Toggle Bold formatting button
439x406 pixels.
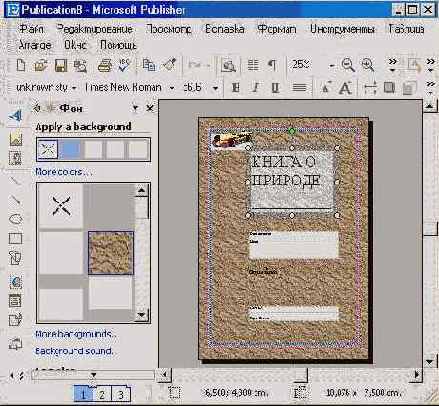[x=236, y=88]
